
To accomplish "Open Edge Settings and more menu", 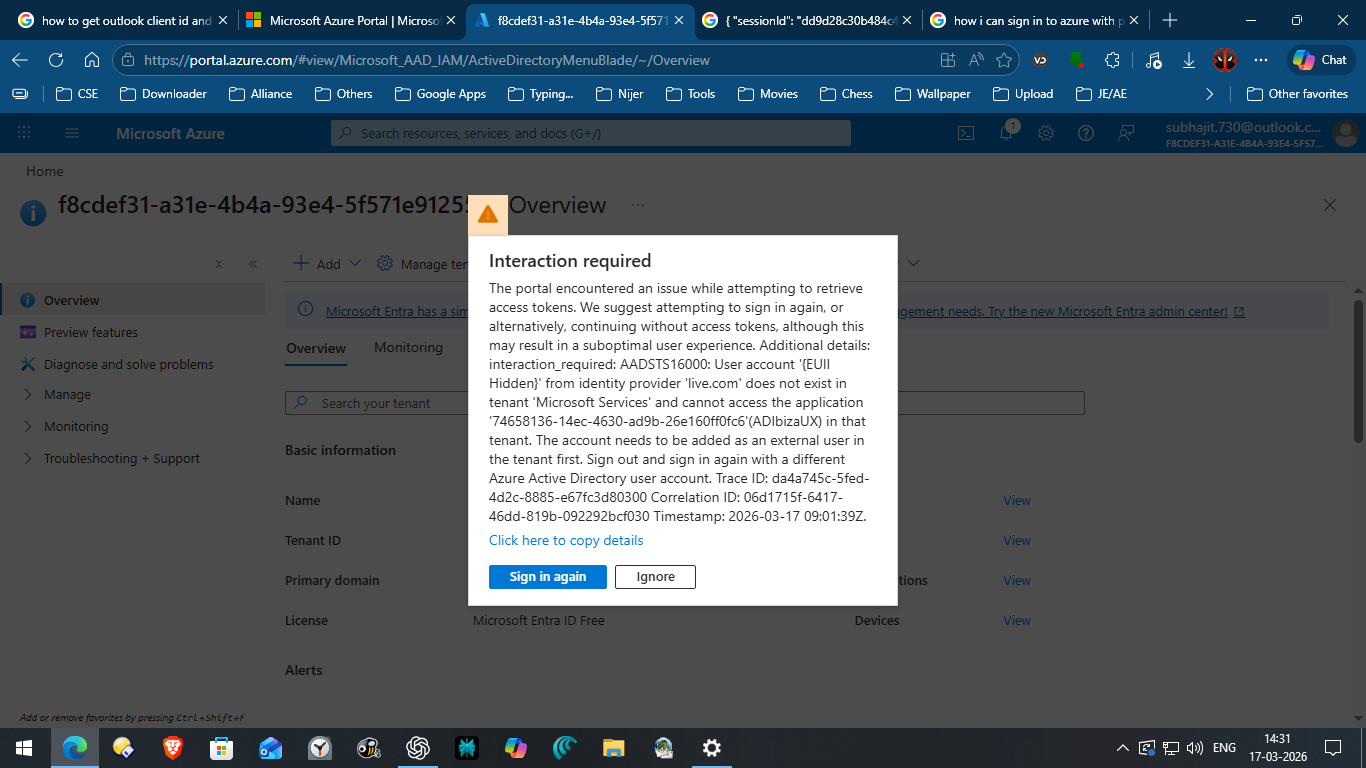I will point(1261,60).
